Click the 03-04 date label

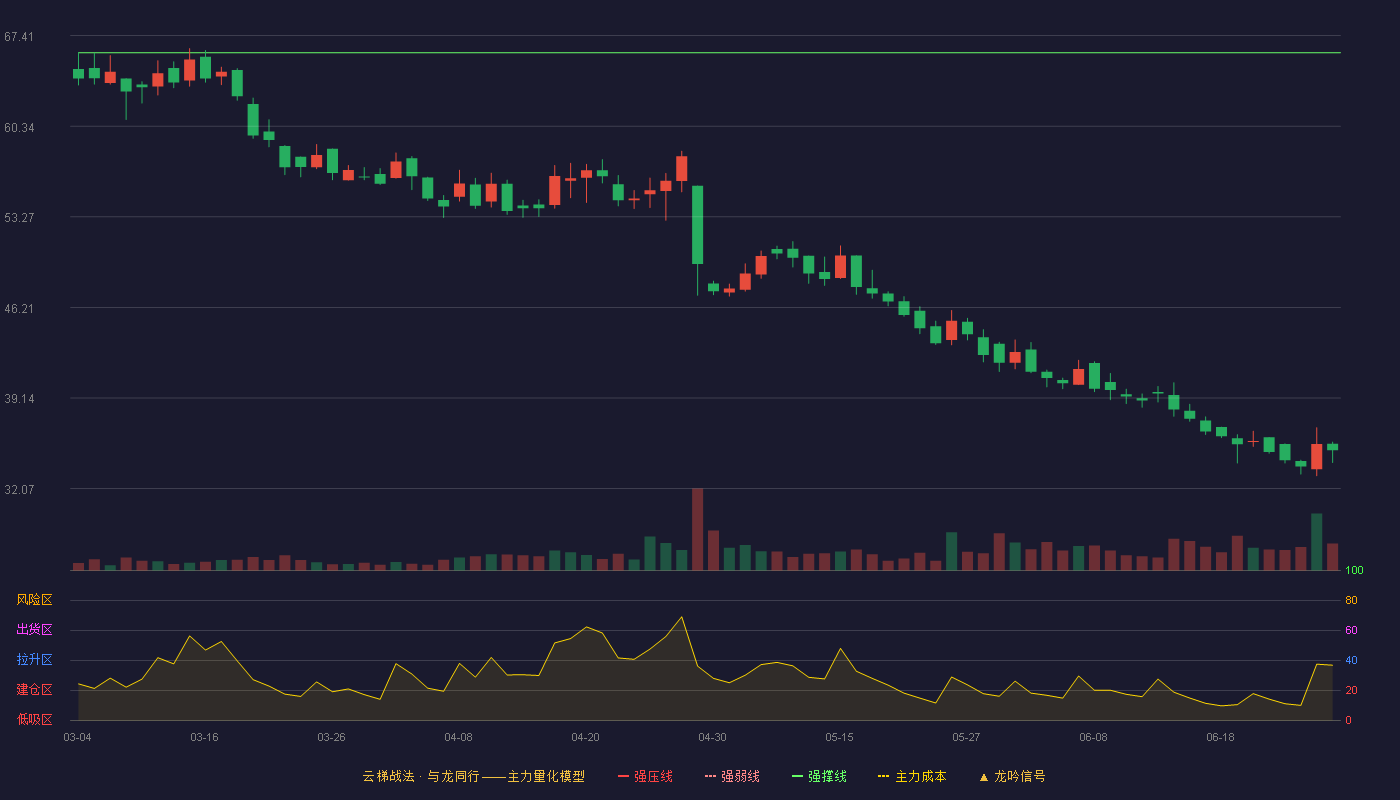point(77,737)
